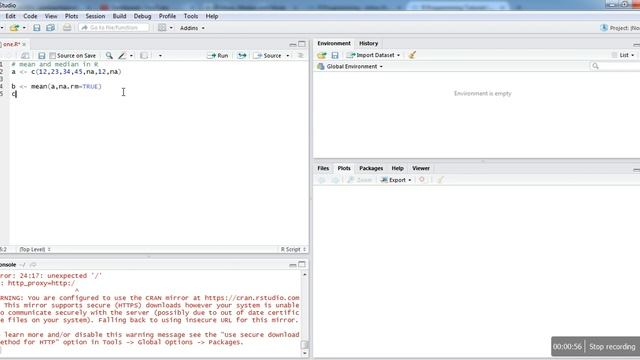Click the Environment search field
Screen dimensions: 640x360
pos(614,66)
